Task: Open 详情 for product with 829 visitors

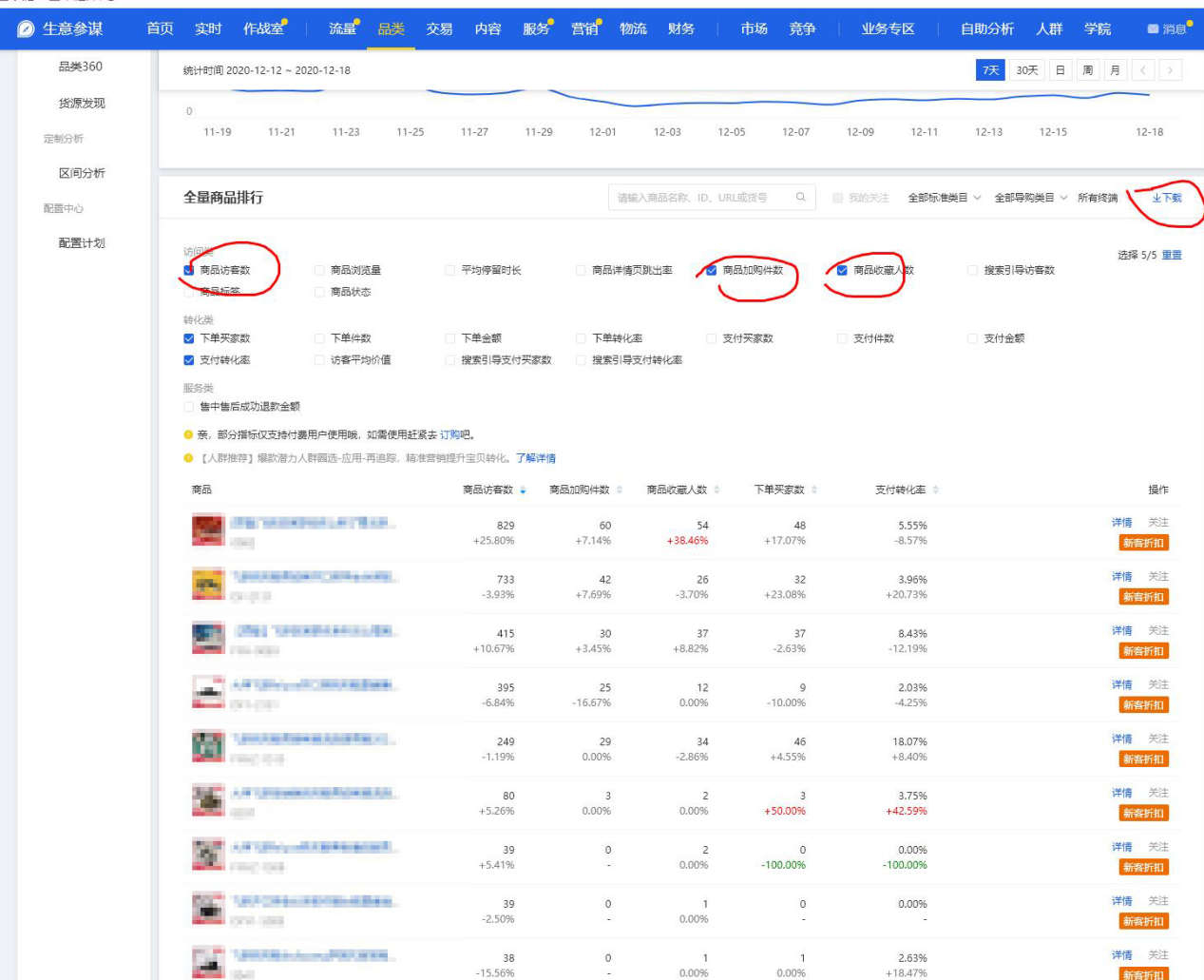Action: coord(1122,523)
